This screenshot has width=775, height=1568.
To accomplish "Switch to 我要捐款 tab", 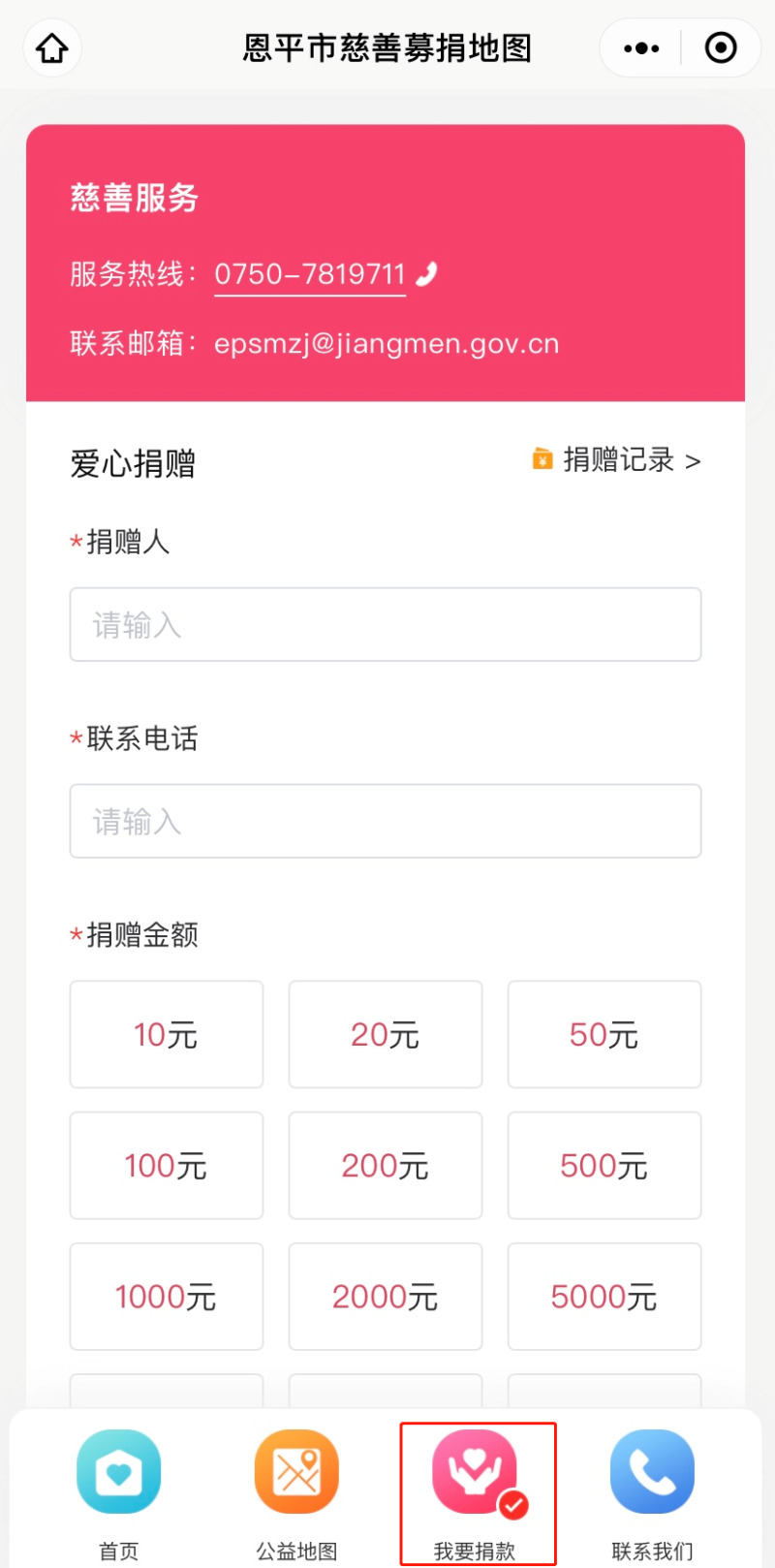I will (475, 1492).
